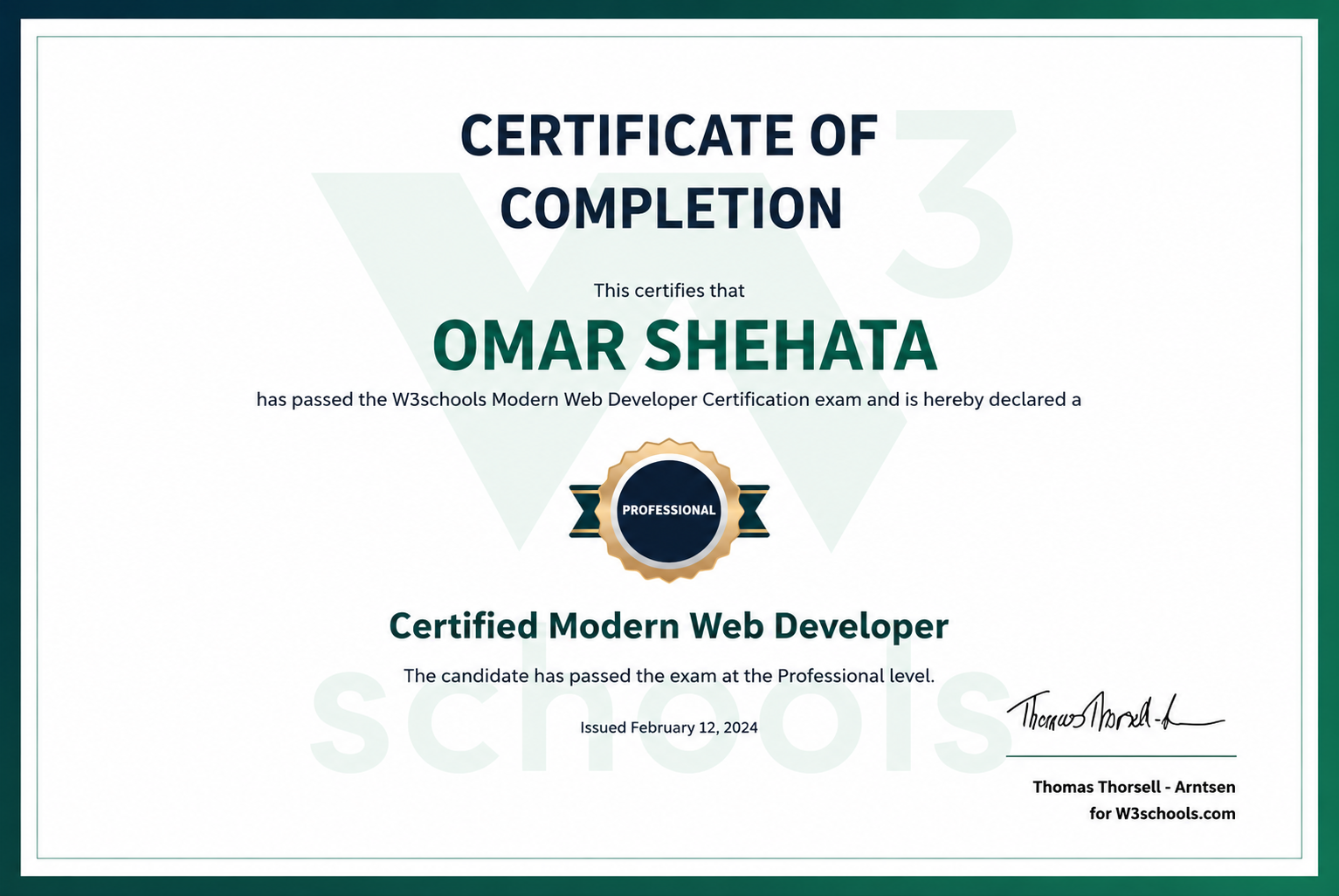Click the text 'This certifies that'
Viewport: 1339px width, 896px height.
669,290
